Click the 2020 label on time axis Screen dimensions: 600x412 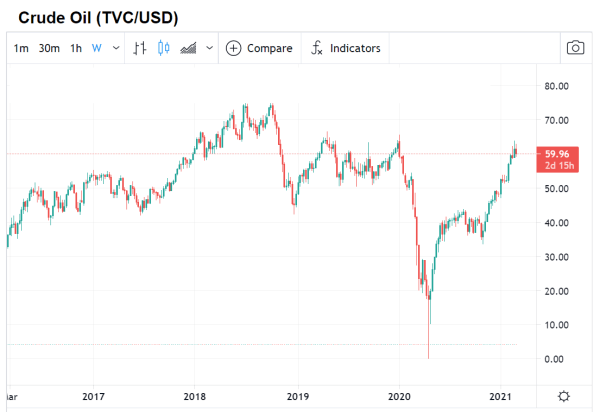tap(400, 395)
